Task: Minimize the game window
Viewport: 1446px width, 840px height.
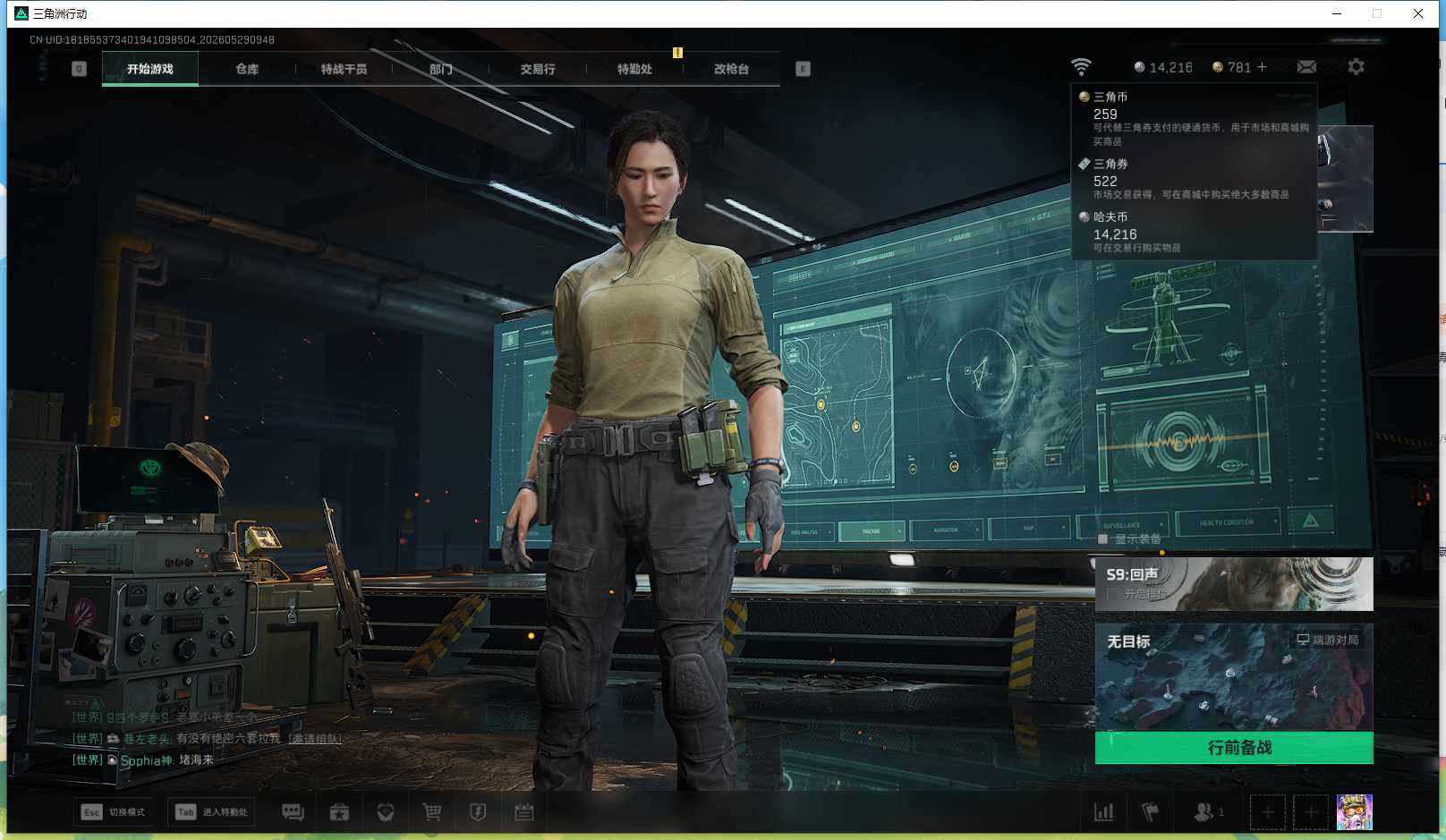Action: (1337, 13)
